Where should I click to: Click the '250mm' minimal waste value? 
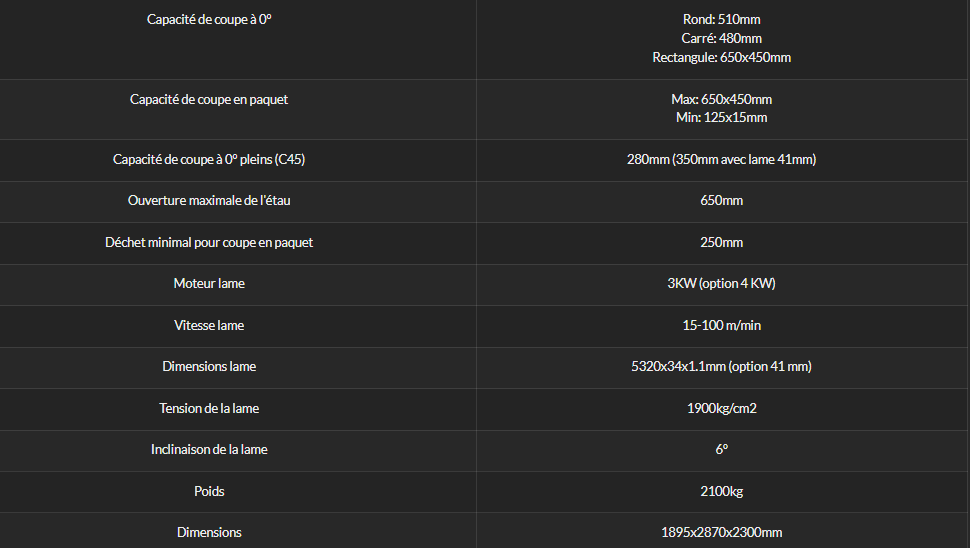721,242
